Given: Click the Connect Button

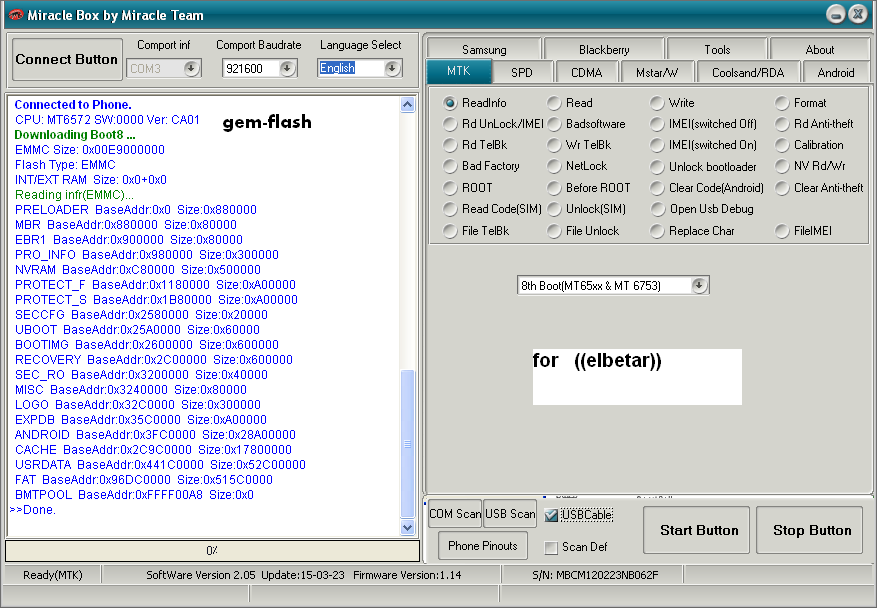Looking at the screenshot, I should coord(67,59).
